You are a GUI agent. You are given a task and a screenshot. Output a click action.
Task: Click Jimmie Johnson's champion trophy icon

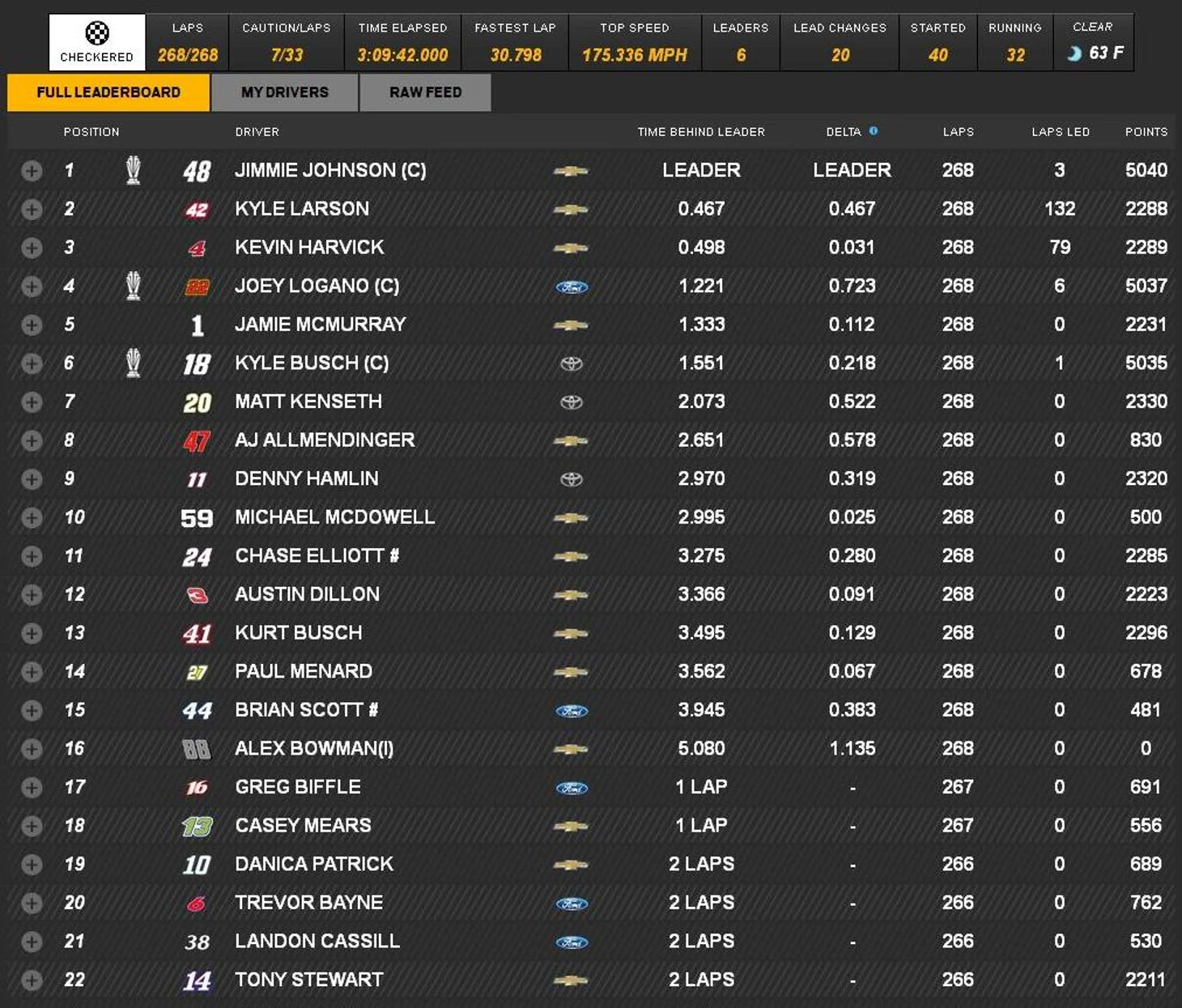pos(134,170)
